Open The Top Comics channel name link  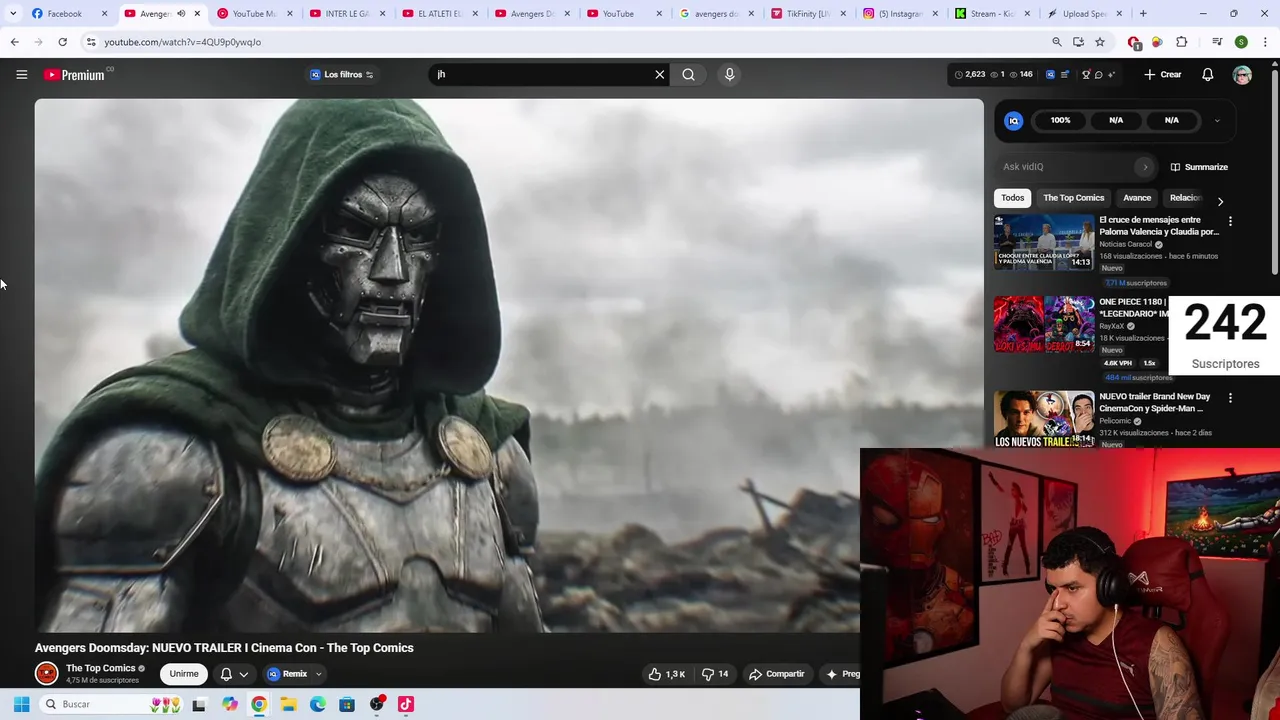pos(100,668)
